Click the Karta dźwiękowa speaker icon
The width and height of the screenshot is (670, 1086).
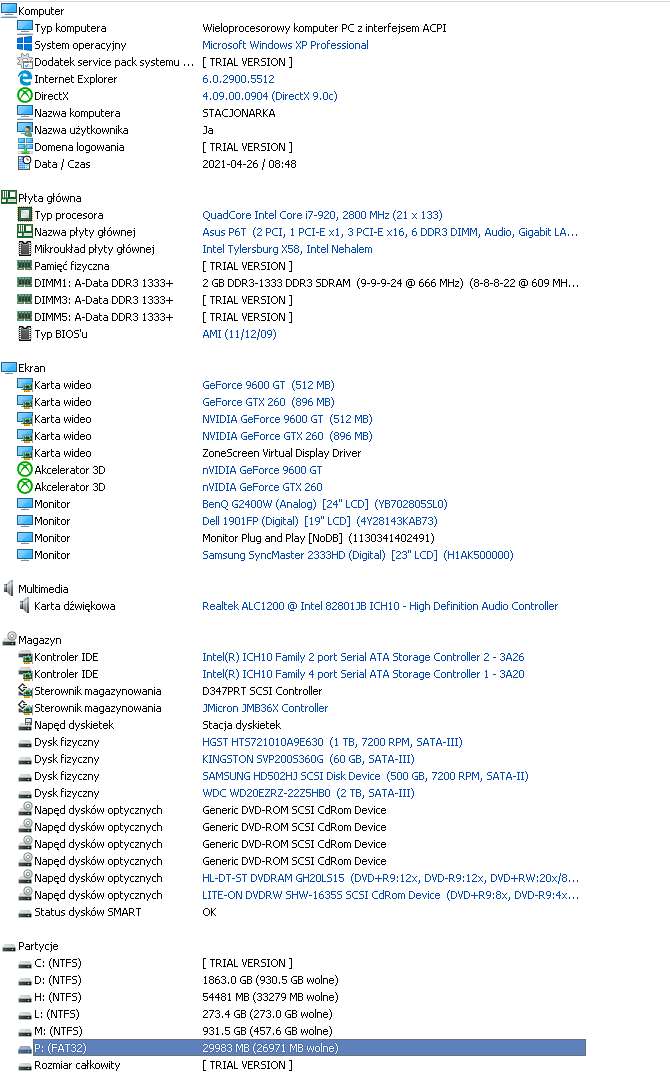tap(25, 605)
